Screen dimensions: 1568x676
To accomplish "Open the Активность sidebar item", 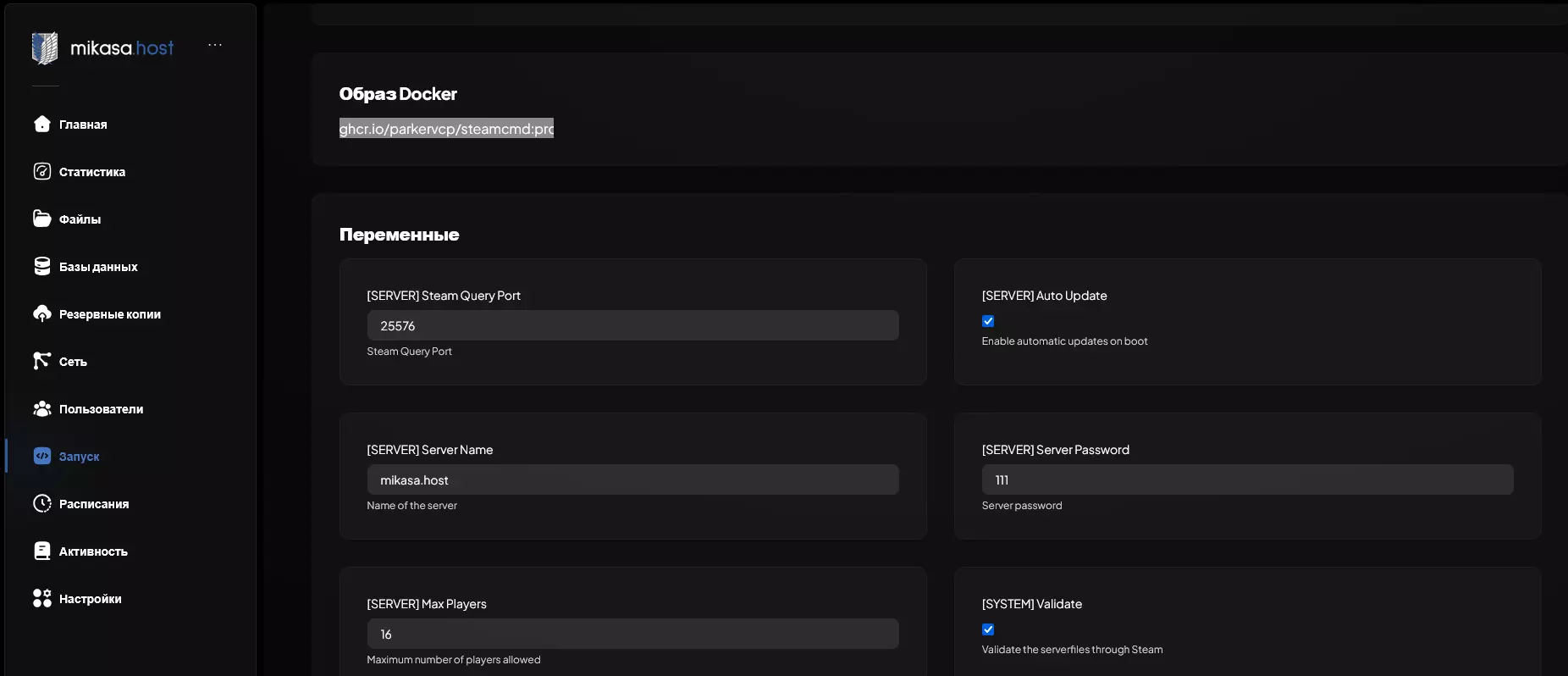I will (x=93, y=551).
